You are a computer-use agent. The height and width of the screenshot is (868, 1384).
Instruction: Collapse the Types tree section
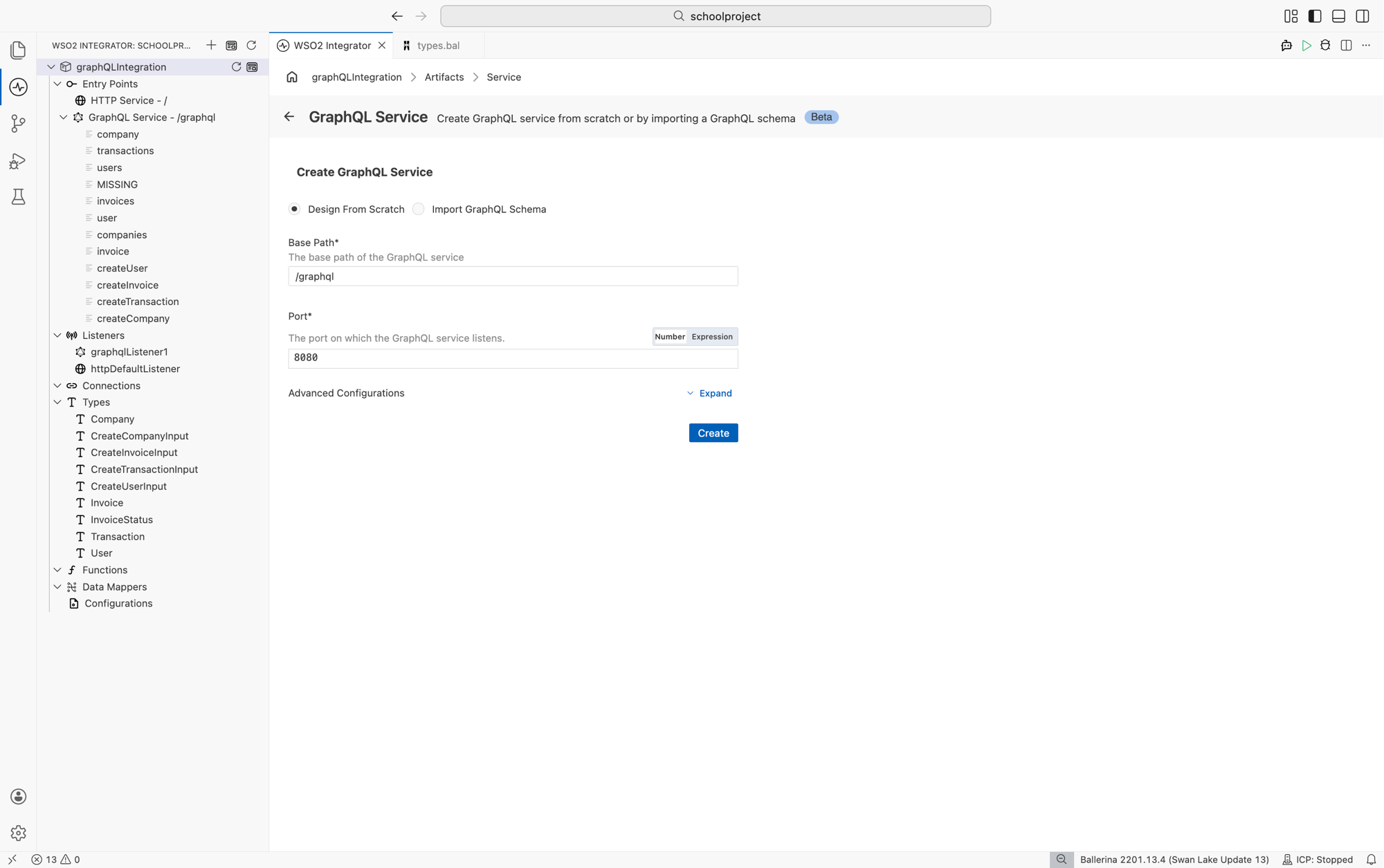[57, 403]
